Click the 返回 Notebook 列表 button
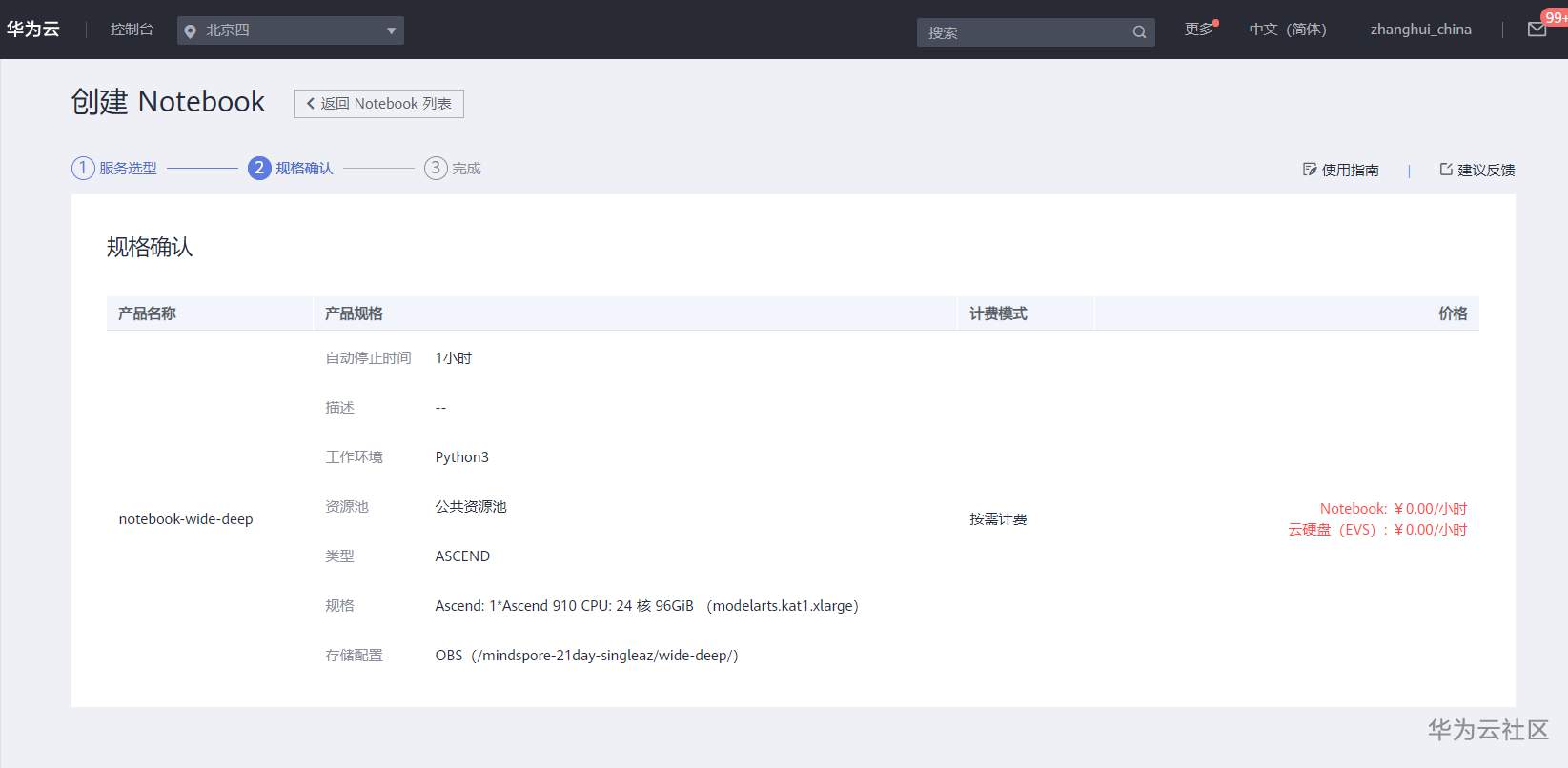This screenshot has height=768, width=1568. click(x=378, y=104)
